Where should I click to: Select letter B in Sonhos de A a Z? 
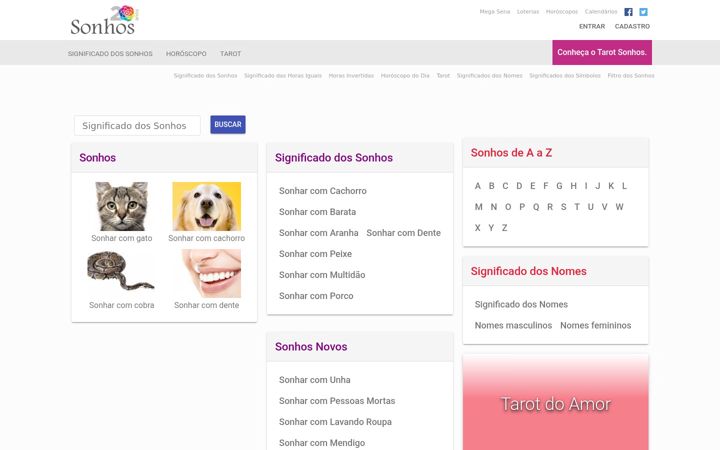491,186
